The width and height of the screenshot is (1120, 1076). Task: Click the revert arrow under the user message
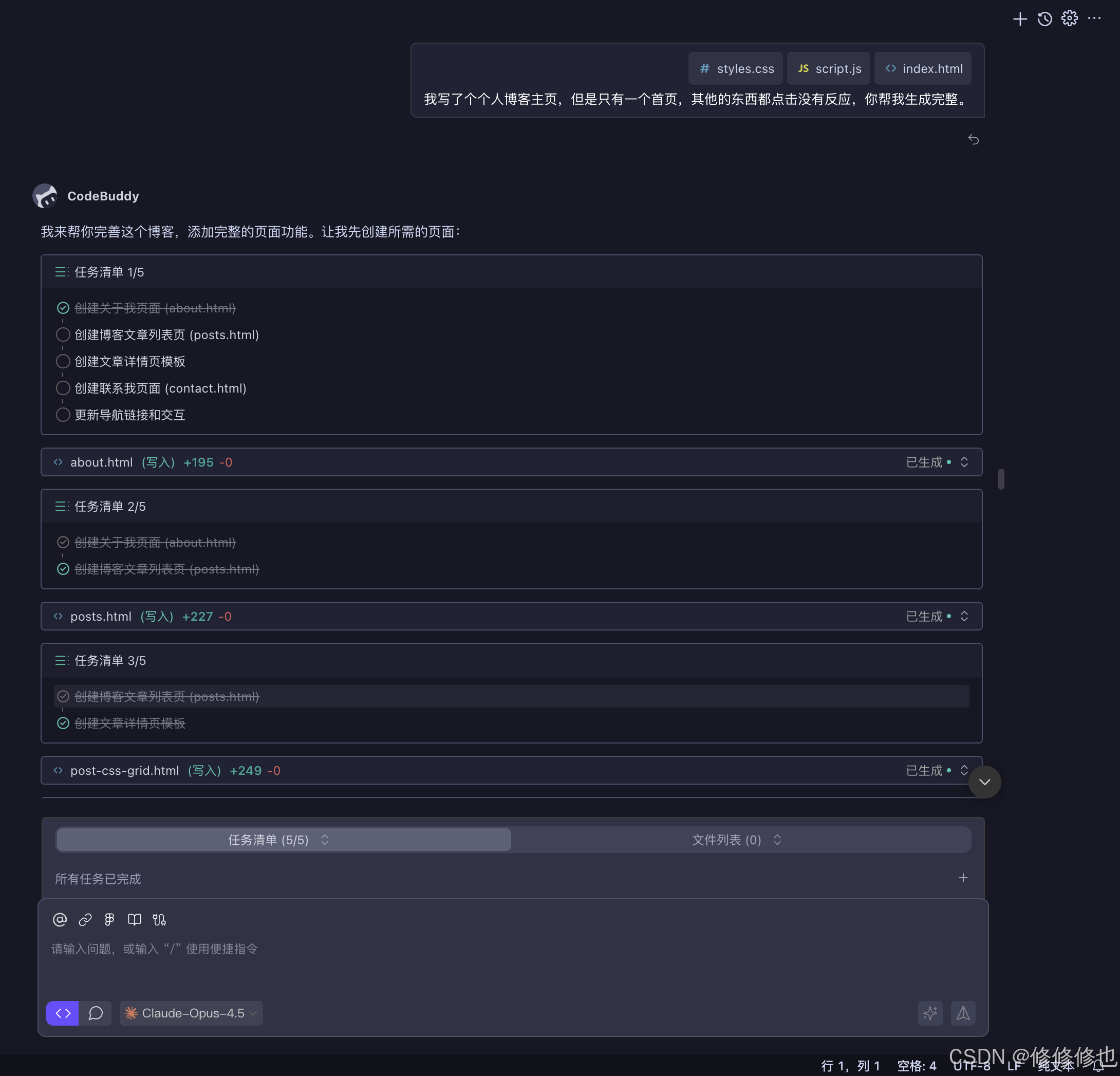coord(973,139)
